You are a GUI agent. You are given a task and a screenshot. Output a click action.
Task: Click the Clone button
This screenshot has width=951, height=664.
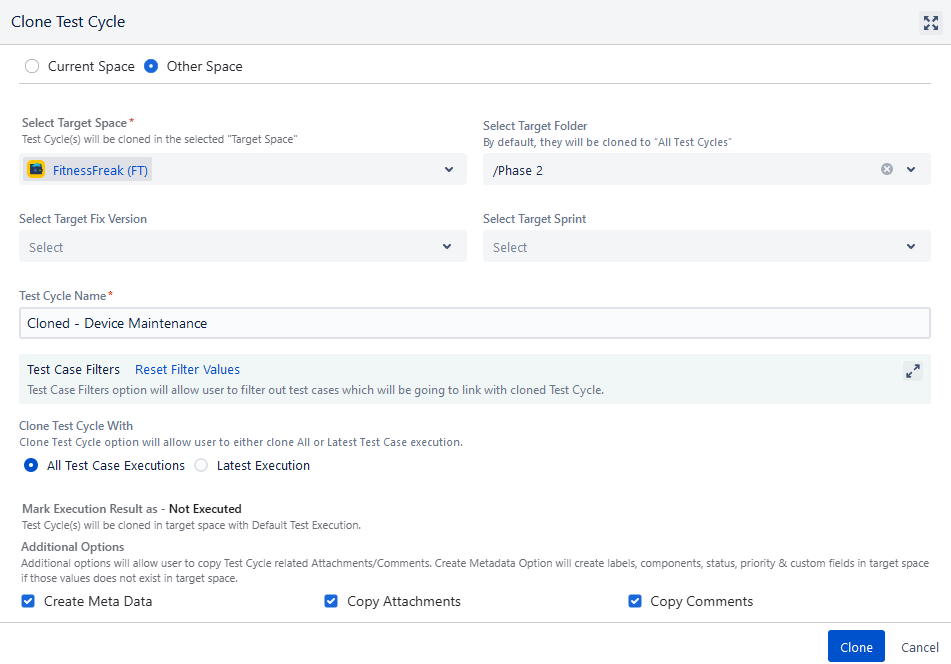[x=856, y=646]
